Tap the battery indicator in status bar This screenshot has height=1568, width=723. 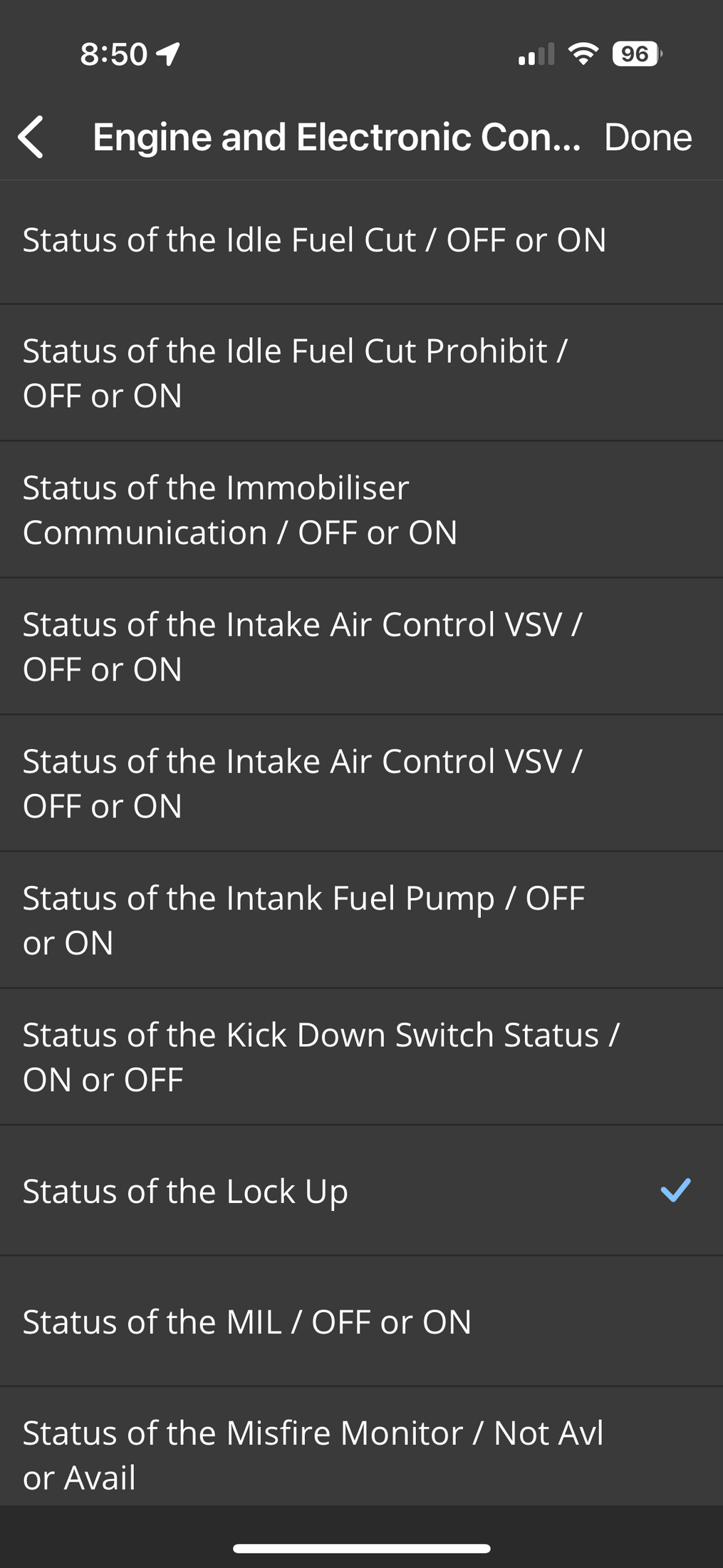click(638, 53)
